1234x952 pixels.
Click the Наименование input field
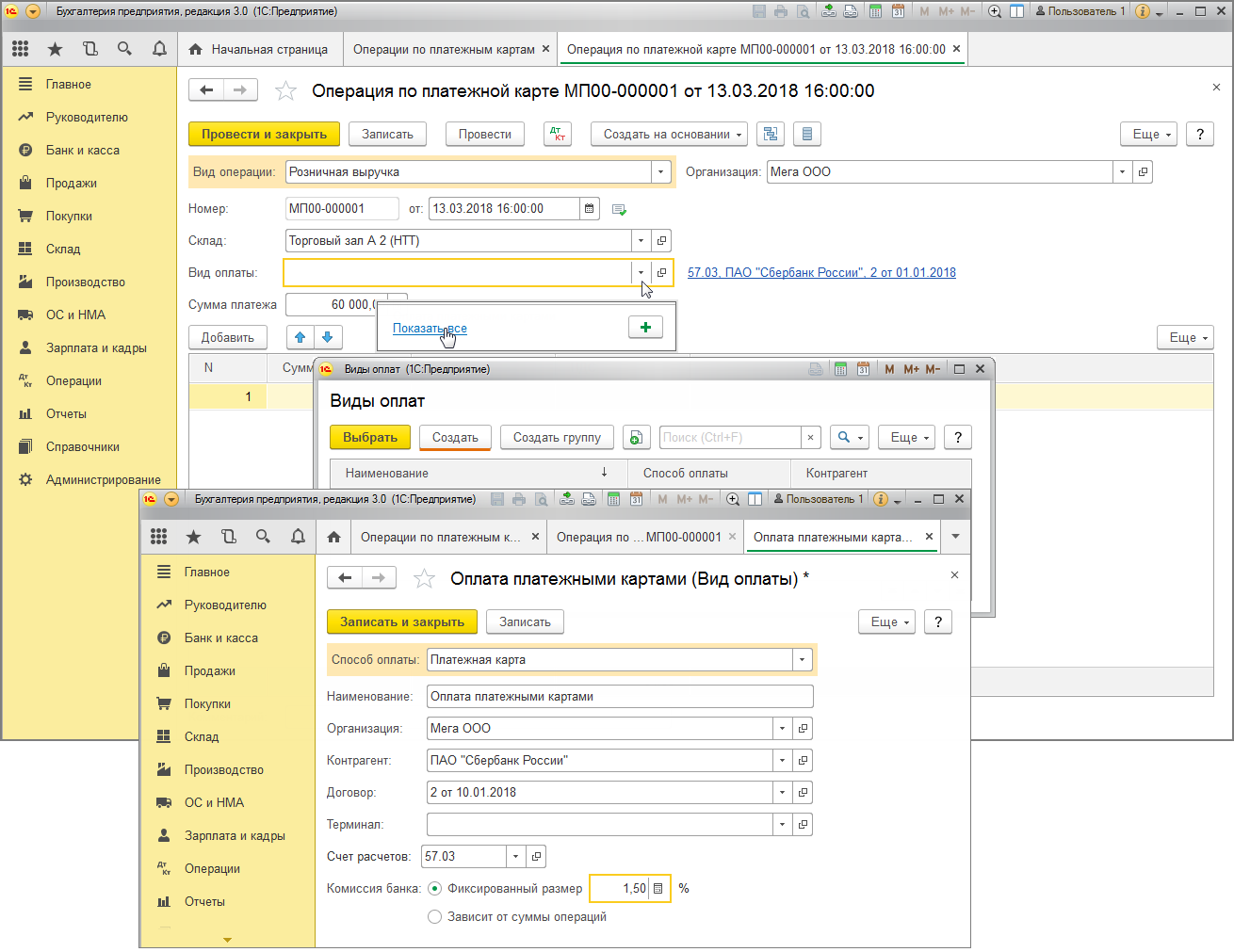tap(620, 696)
